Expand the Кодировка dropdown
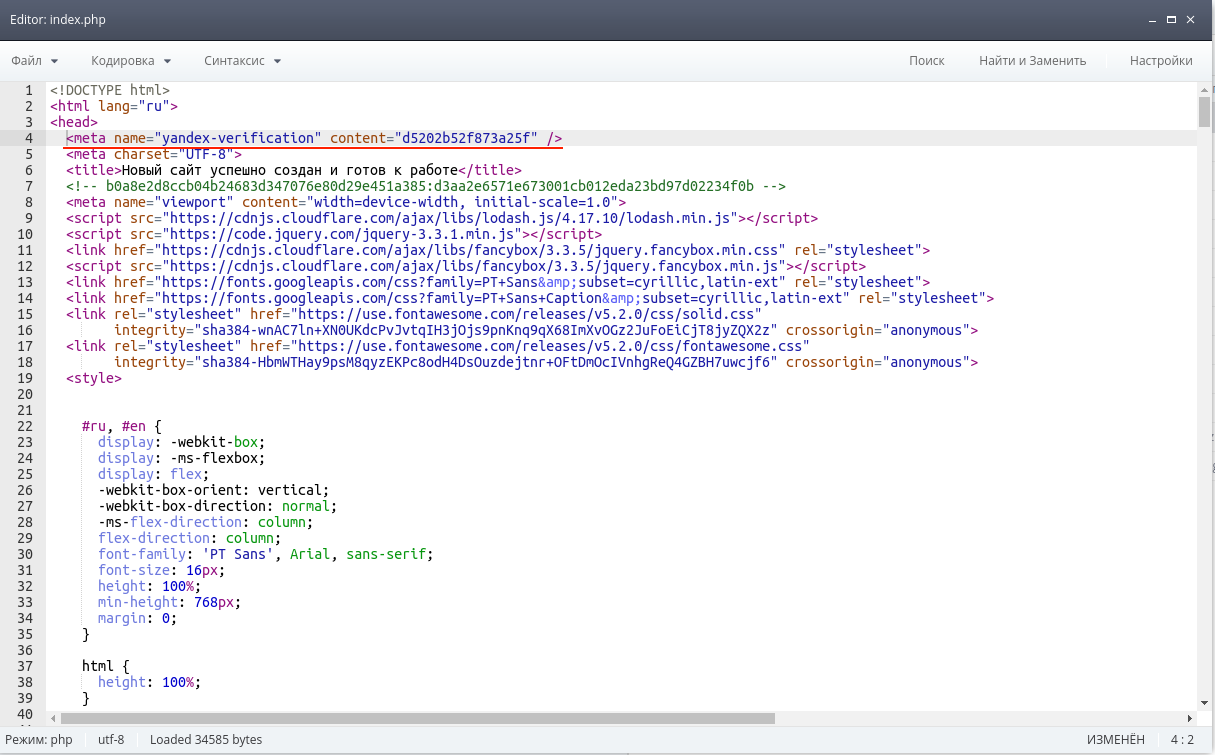This screenshot has height=755, width=1215. pos(131,61)
